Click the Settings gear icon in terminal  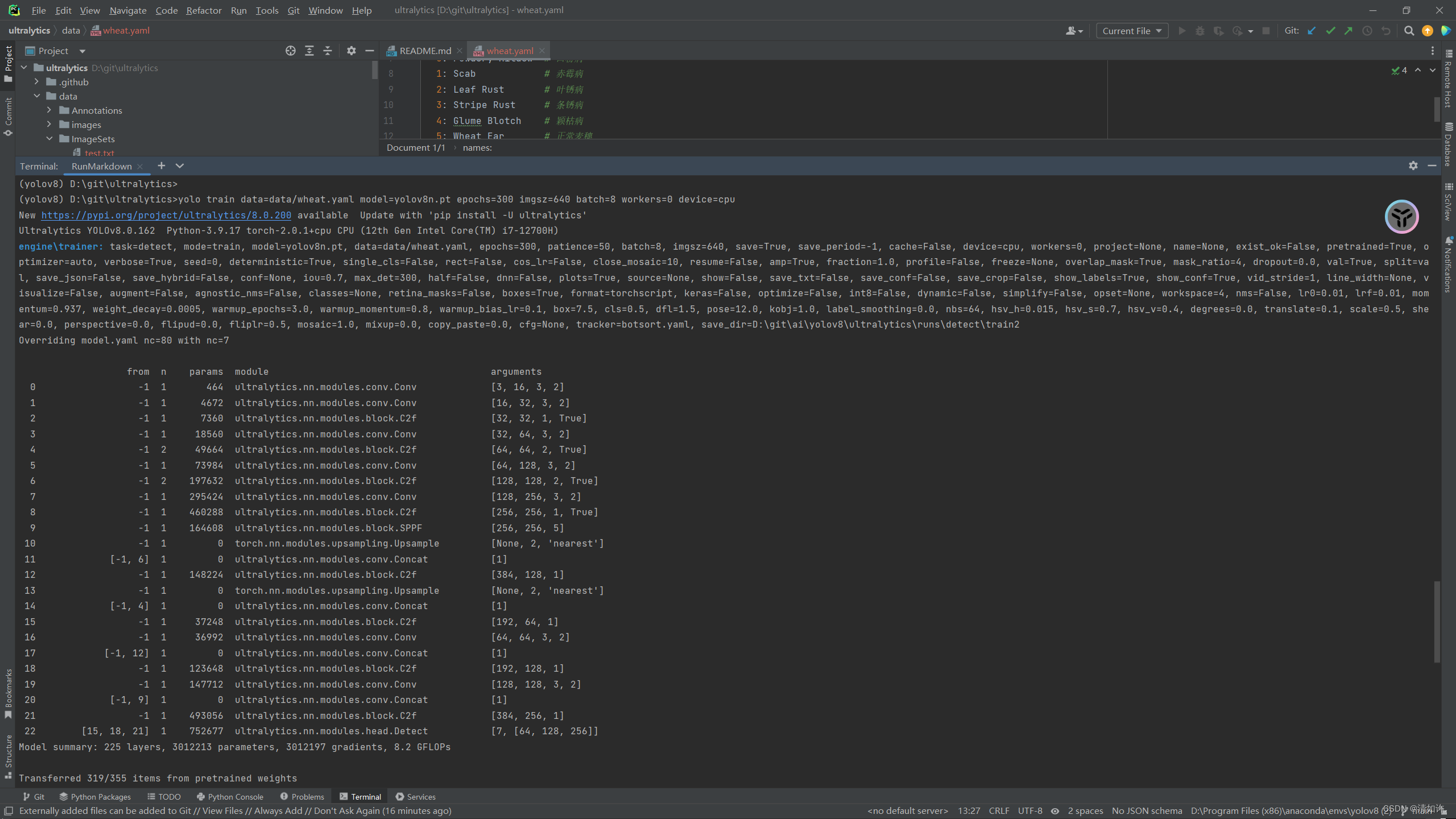pyautogui.click(x=1413, y=165)
